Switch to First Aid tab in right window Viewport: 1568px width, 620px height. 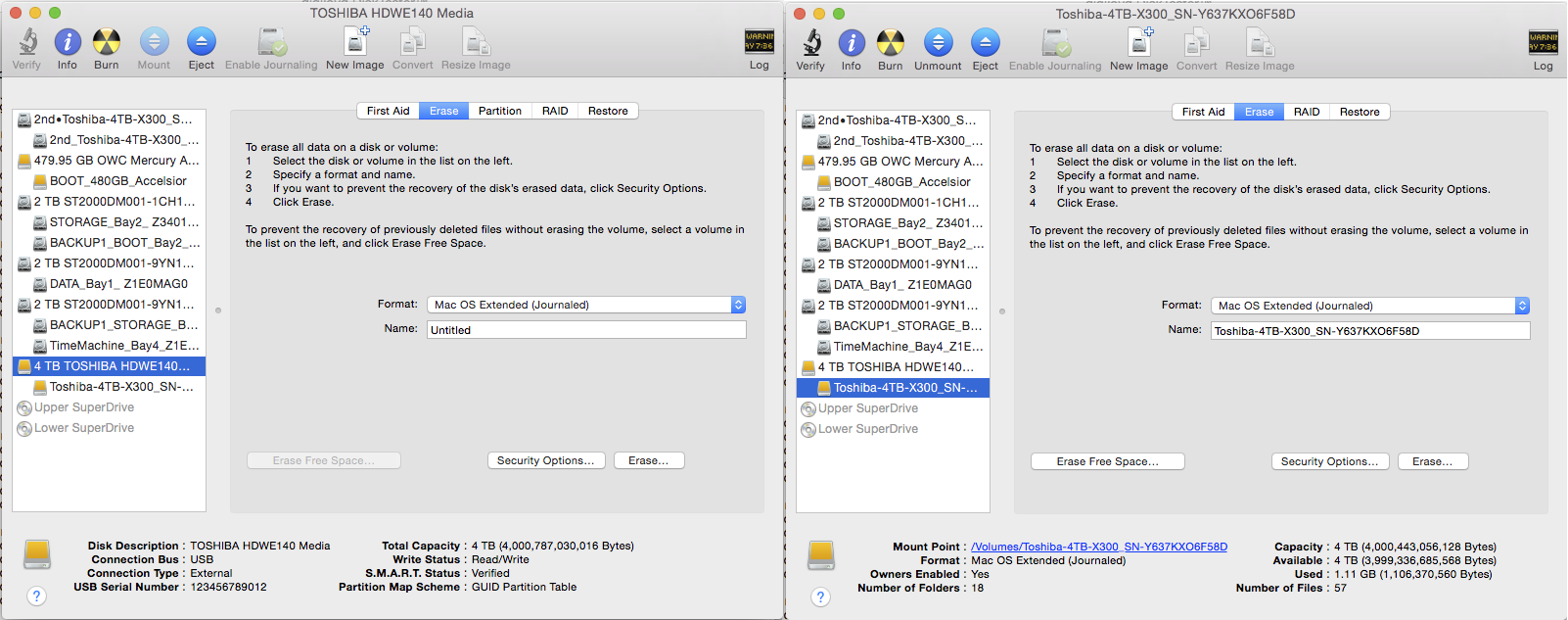1203,112
